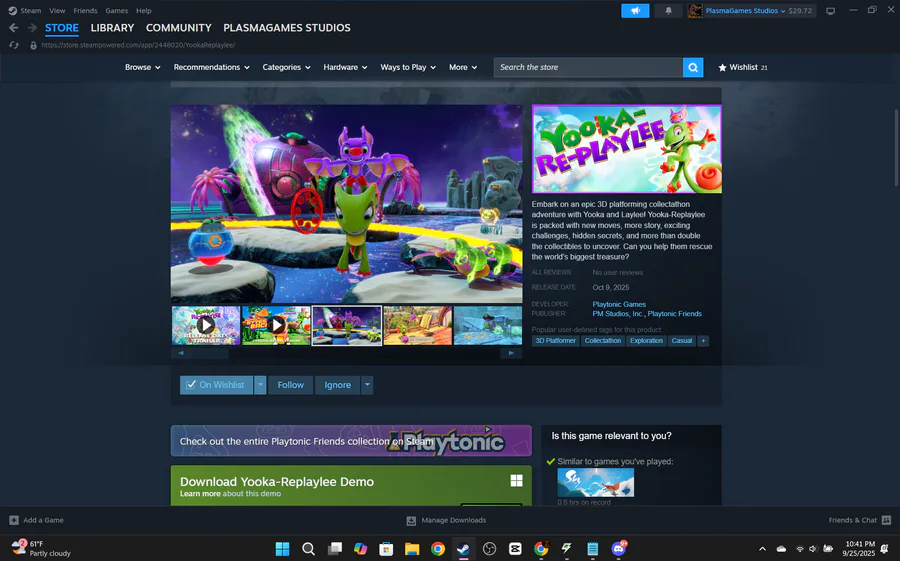Open the PLASMAGAMES STUDIOS tab
This screenshot has height=561, width=900.
[x=286, y=28]
